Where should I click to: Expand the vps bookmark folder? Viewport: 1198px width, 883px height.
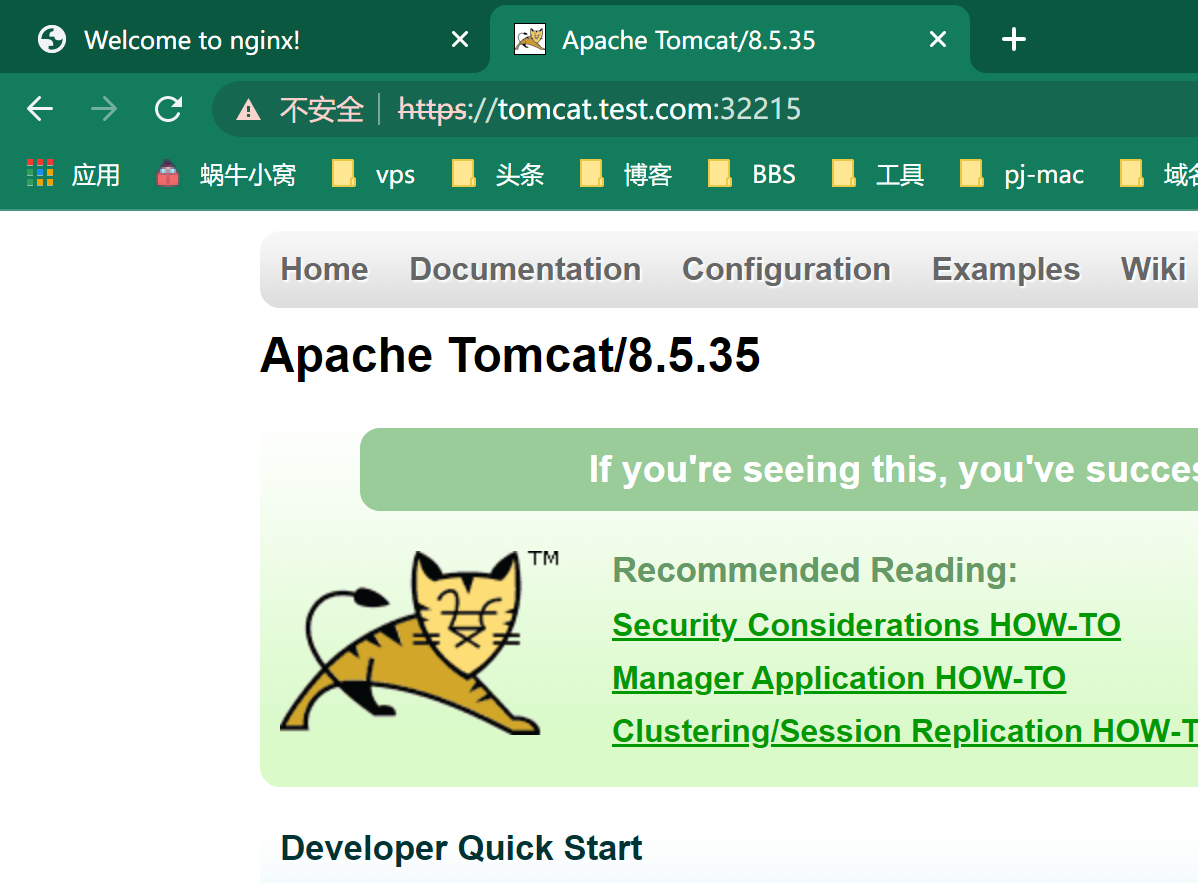374,175
